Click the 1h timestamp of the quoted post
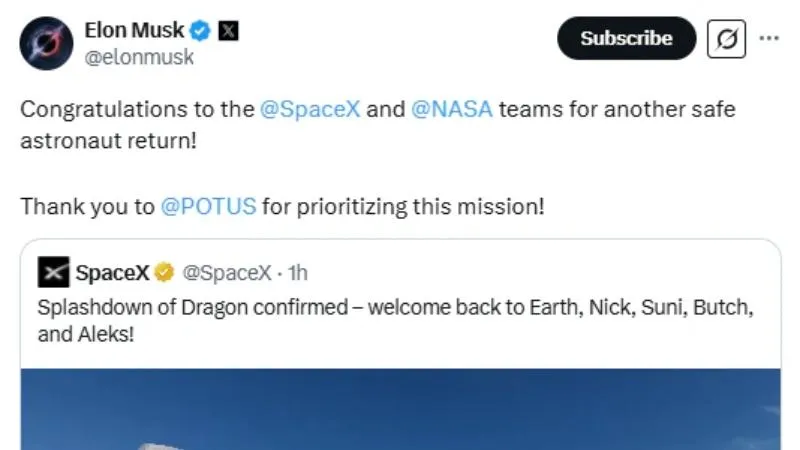 pyautogui.click(x=297, y=273)
